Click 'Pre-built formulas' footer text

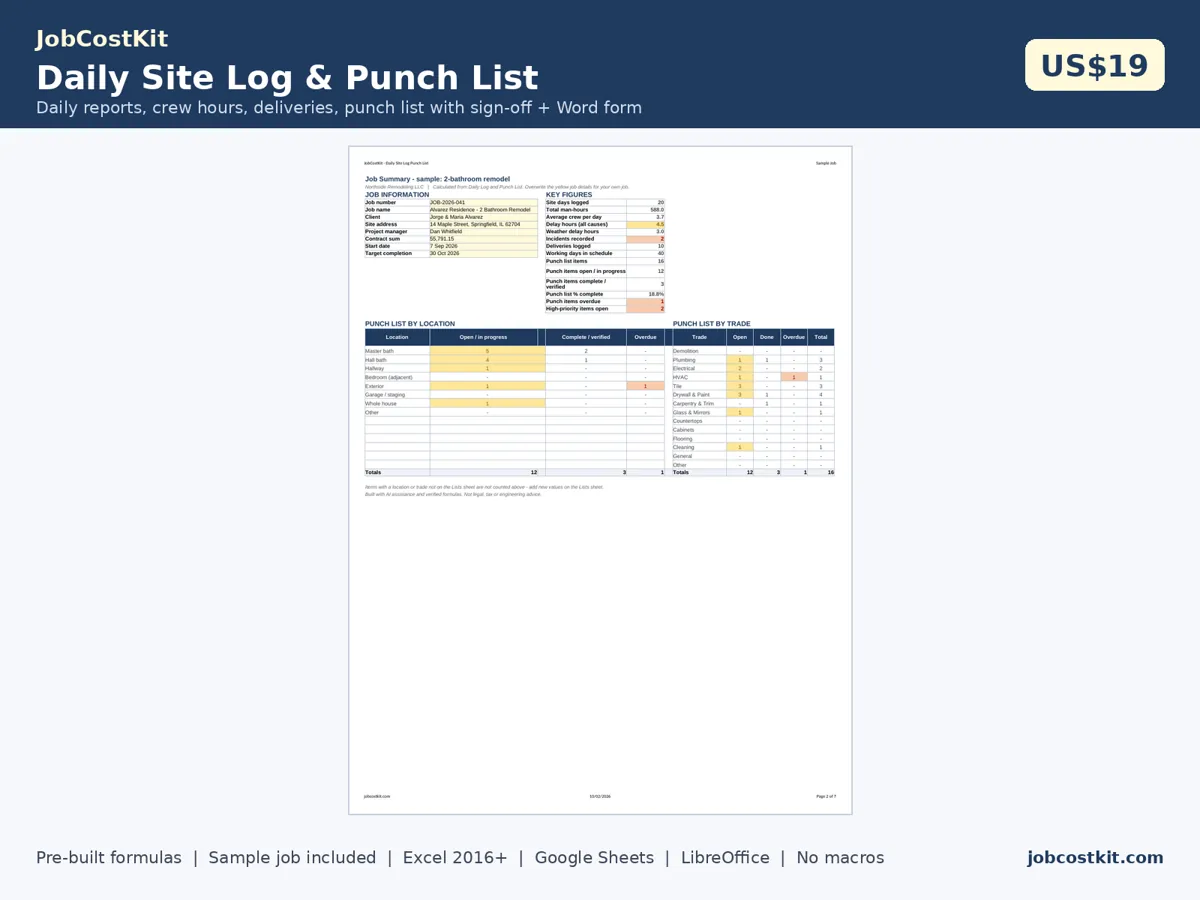pyautogui.click(x=109, y=857)
